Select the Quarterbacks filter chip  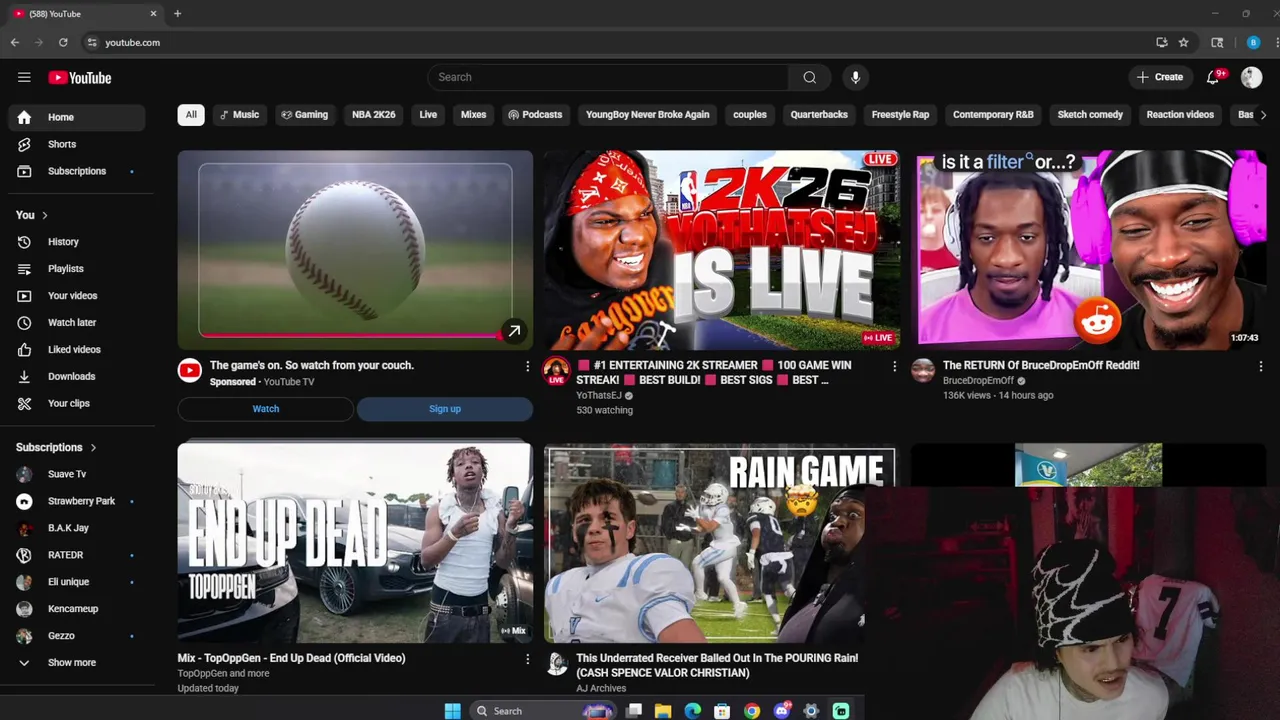point(819,115)
